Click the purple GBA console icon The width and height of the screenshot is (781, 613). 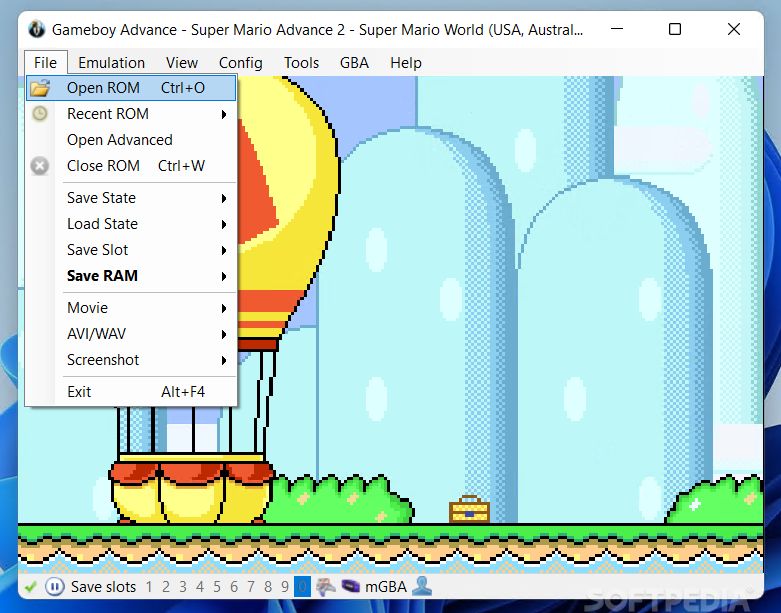click(x=351, y=587)
